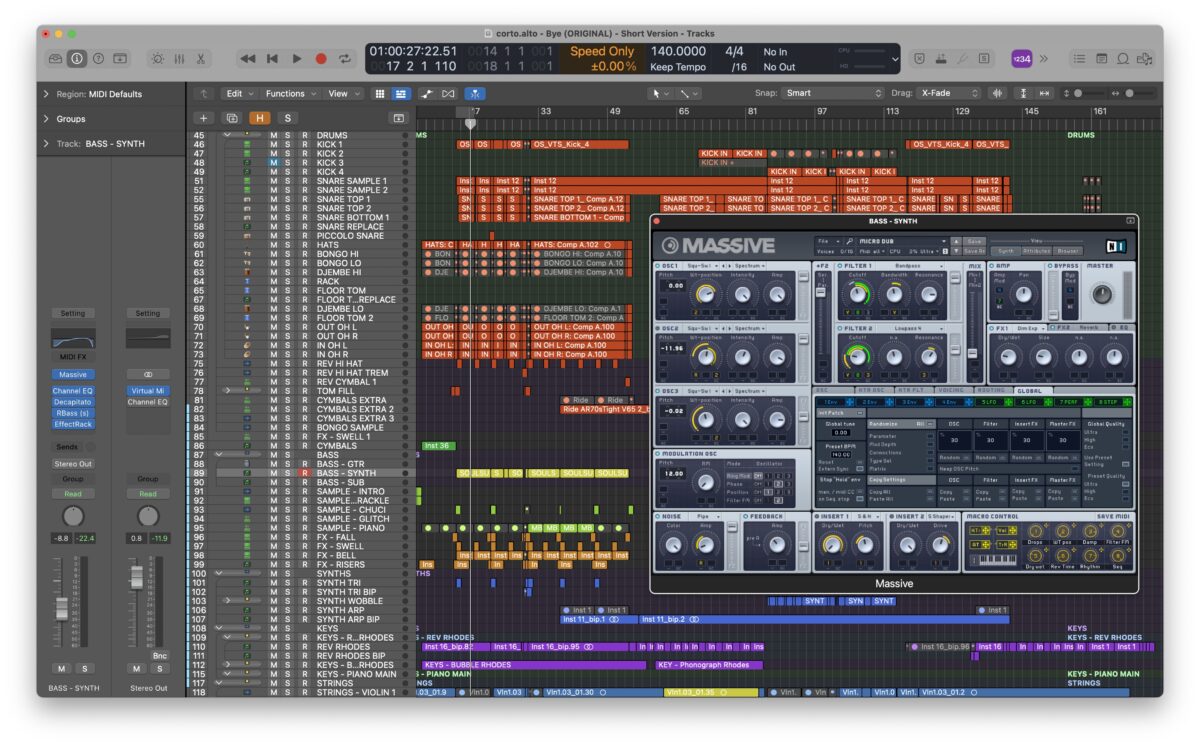Click the 4/4 time signature display

pyautogui.click(x=734, y=51)
